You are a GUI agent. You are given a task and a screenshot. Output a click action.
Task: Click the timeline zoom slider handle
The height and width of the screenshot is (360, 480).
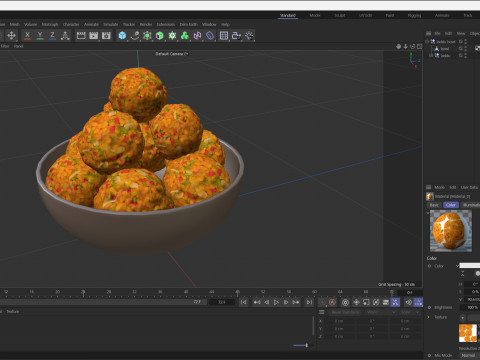click(x=306, y=345)
